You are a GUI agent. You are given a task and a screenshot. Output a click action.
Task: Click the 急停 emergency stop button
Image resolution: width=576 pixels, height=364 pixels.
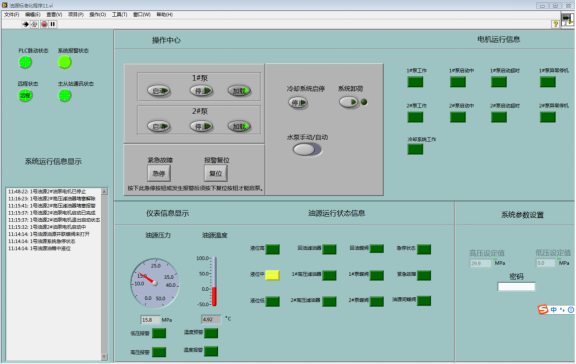pos(159,173)
